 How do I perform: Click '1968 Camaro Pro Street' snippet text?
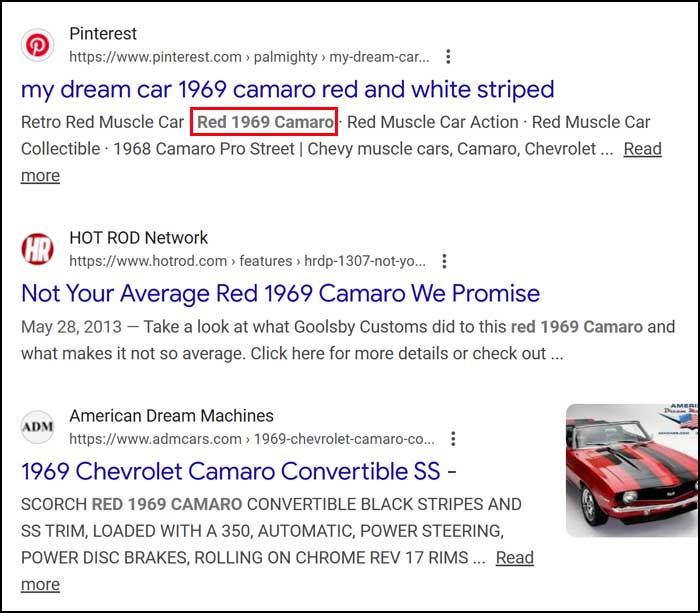[x=204, y=149]
